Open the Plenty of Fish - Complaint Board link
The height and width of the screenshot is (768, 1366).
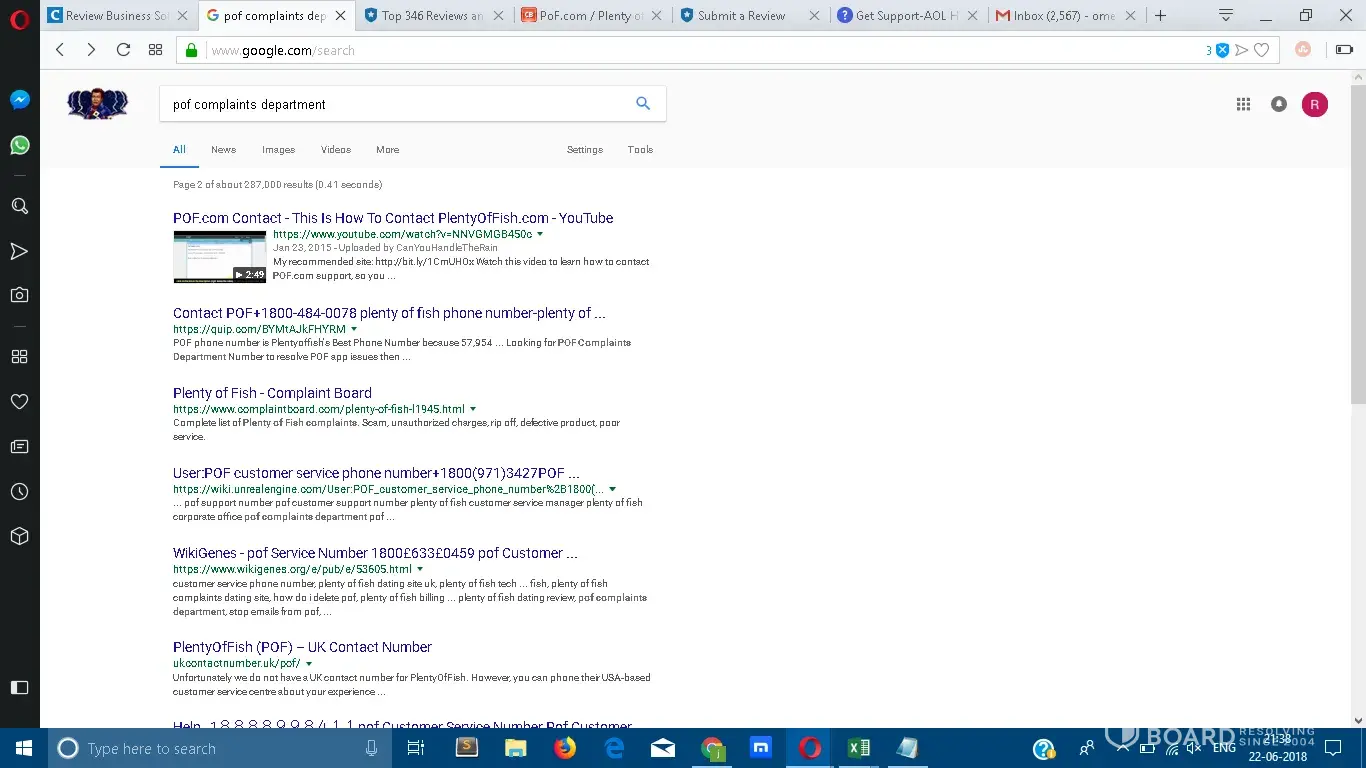pos(272,393)
